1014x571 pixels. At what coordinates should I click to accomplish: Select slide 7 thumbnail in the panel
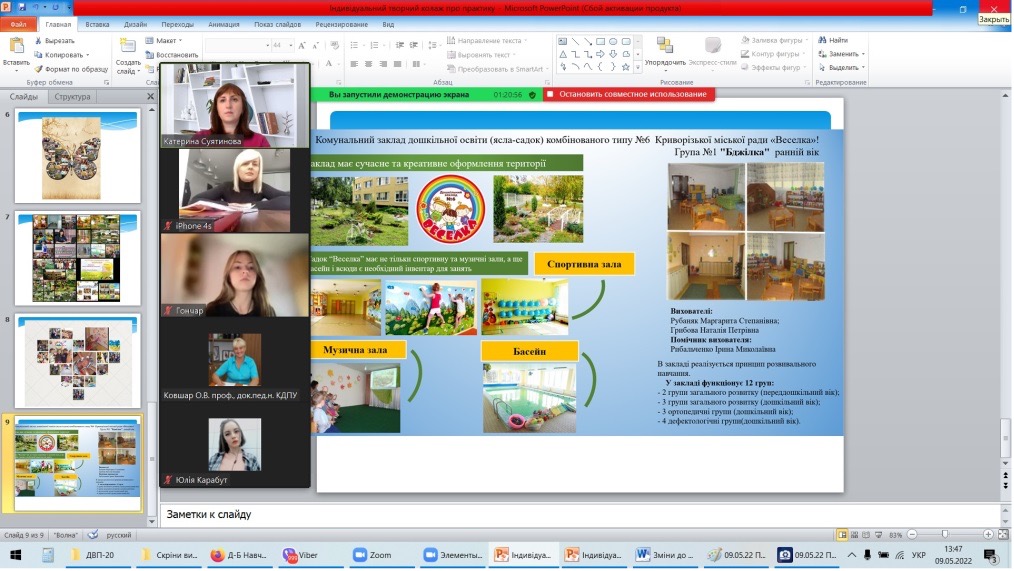tap(76, 258)
